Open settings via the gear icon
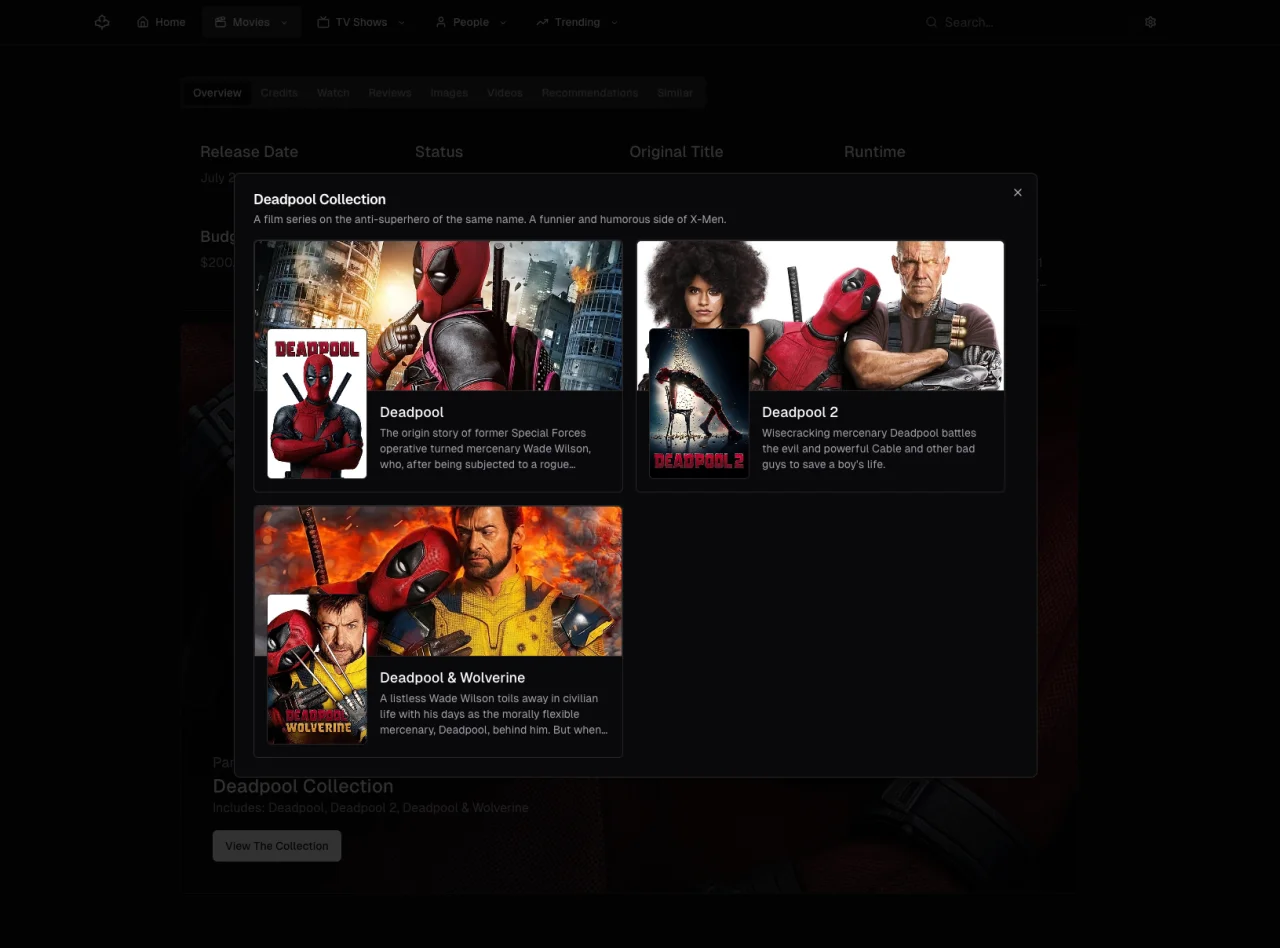1280x948 pixels. (1150, 22)
